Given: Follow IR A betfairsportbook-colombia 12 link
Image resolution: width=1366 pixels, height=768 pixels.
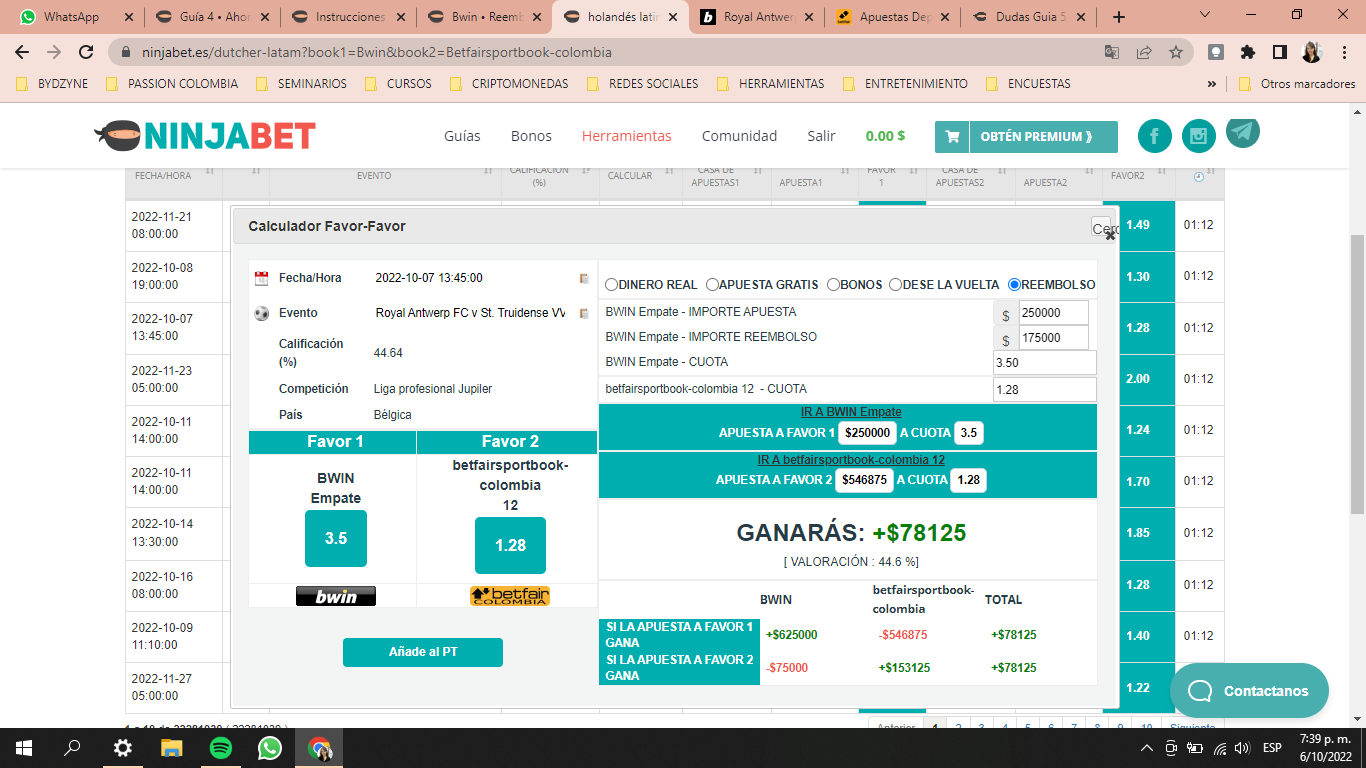Looking at the screenshot, I should 851,460.
